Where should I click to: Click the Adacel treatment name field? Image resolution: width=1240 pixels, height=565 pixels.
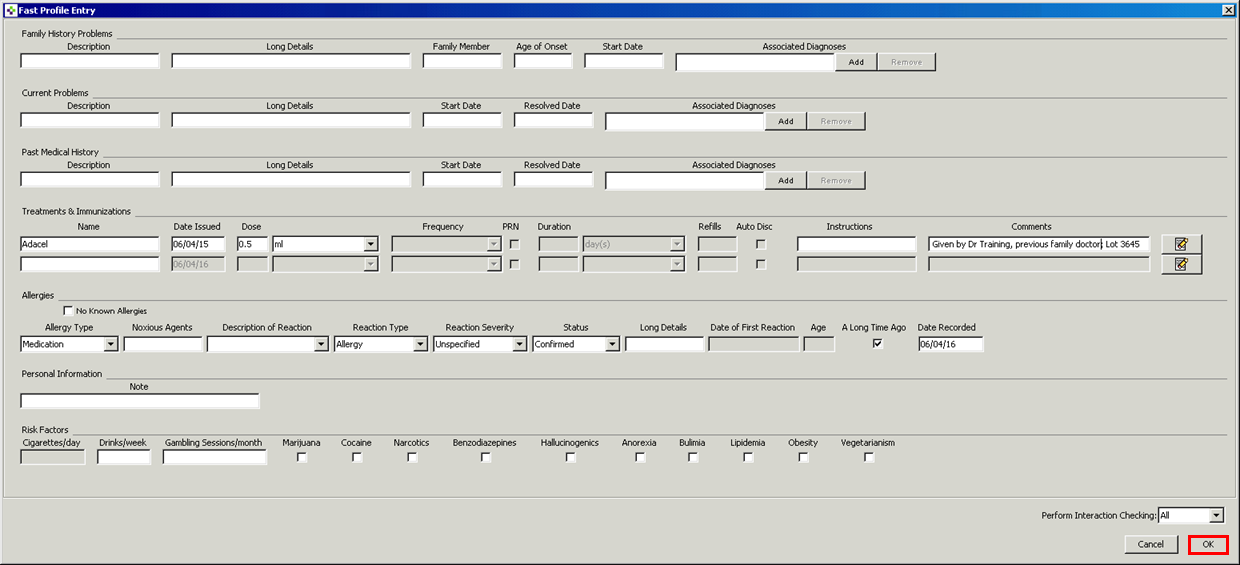click(x=90, y=244)
